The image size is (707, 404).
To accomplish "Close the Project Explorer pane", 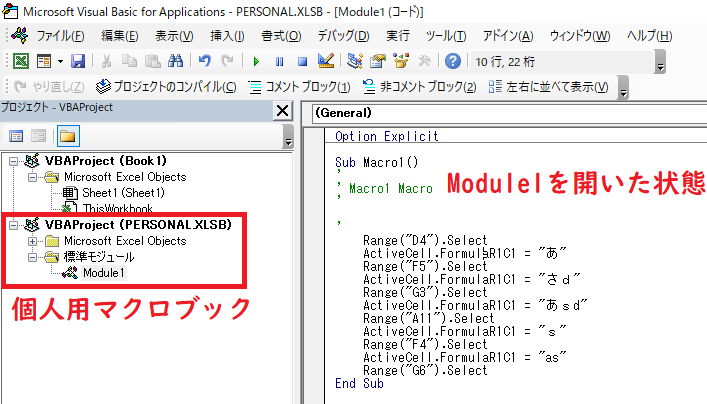I will tap(283, 110).
